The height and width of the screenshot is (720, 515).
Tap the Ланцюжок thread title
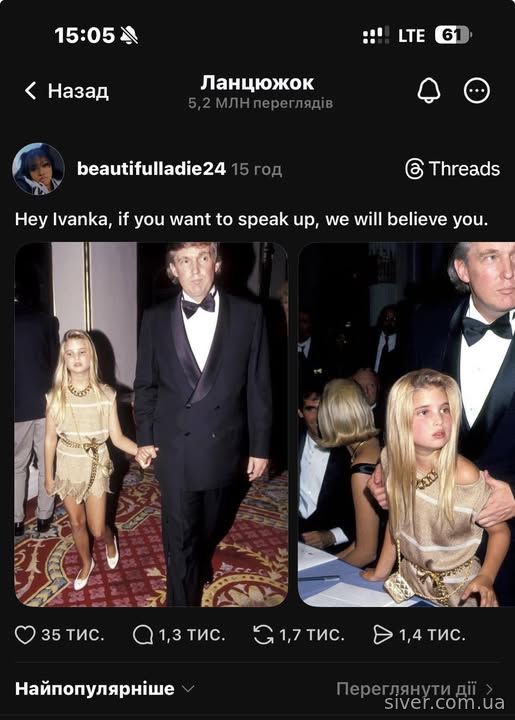[258, 83]
